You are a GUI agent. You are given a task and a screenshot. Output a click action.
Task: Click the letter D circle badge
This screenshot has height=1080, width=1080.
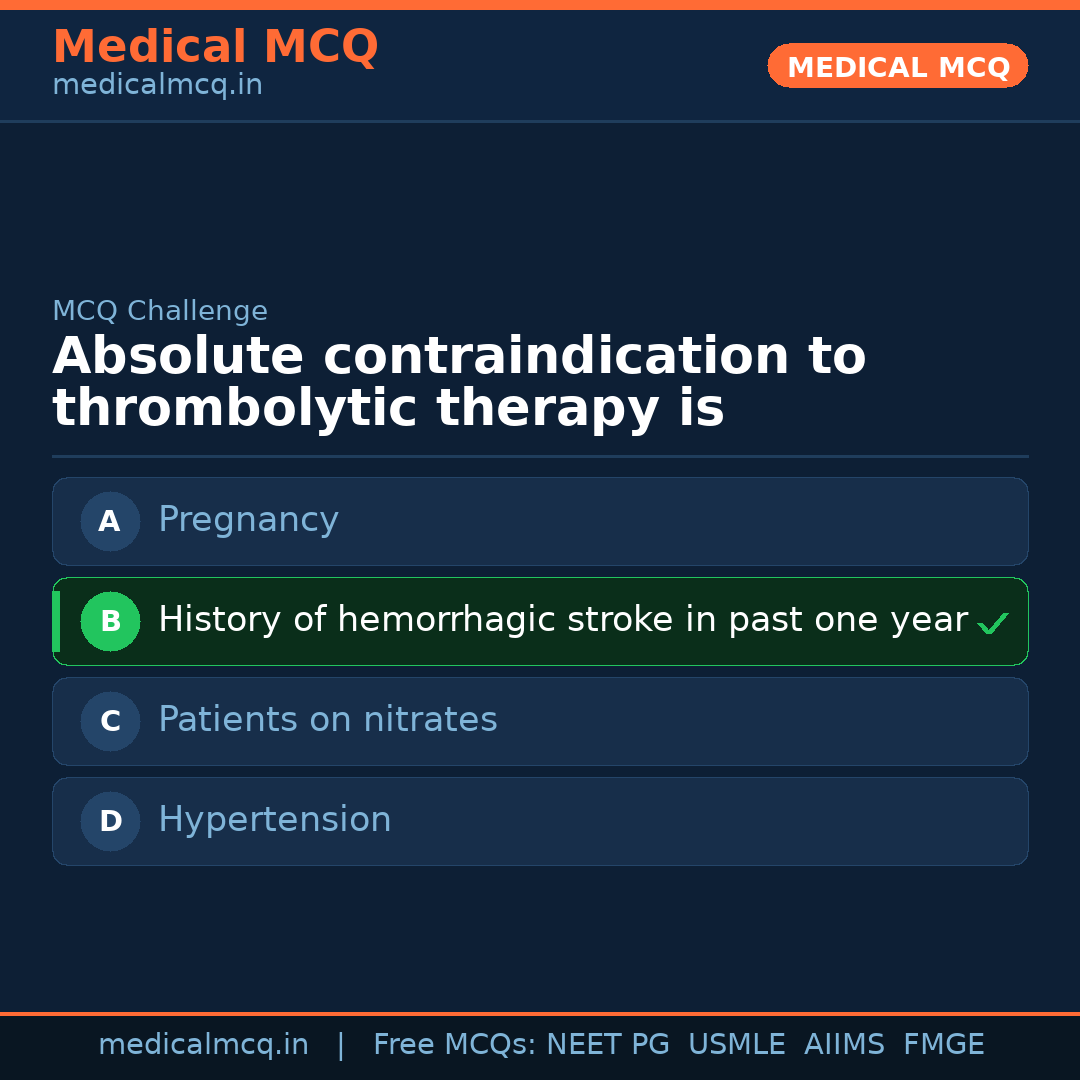[x=110, y=821]
